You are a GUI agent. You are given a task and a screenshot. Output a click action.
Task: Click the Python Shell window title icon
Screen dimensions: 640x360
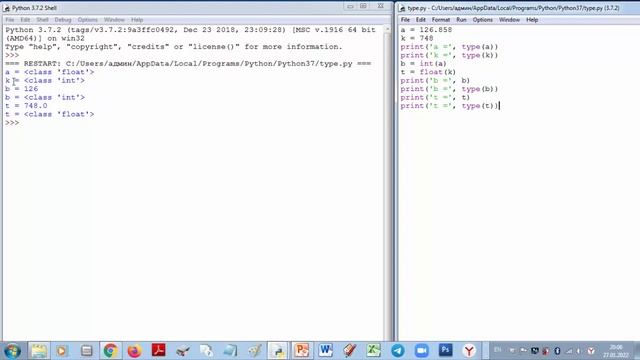7,8
